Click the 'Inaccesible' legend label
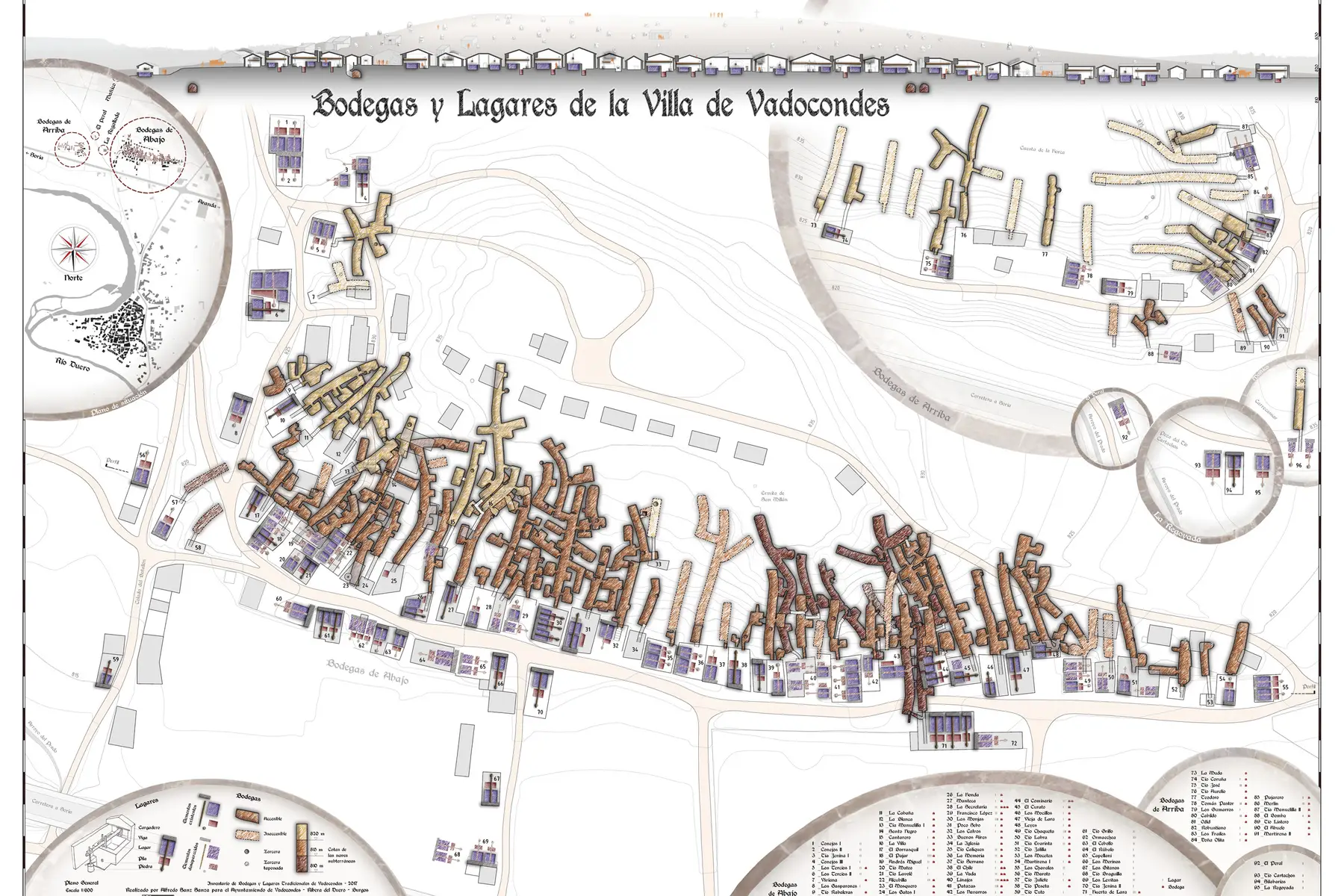The image size is (1344, 896). coord(273,835)
